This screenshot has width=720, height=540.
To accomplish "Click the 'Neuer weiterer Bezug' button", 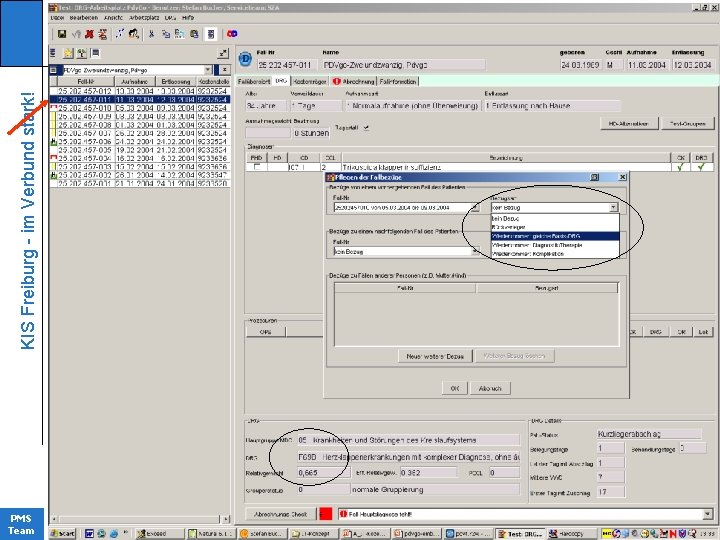I will [435, 356].
